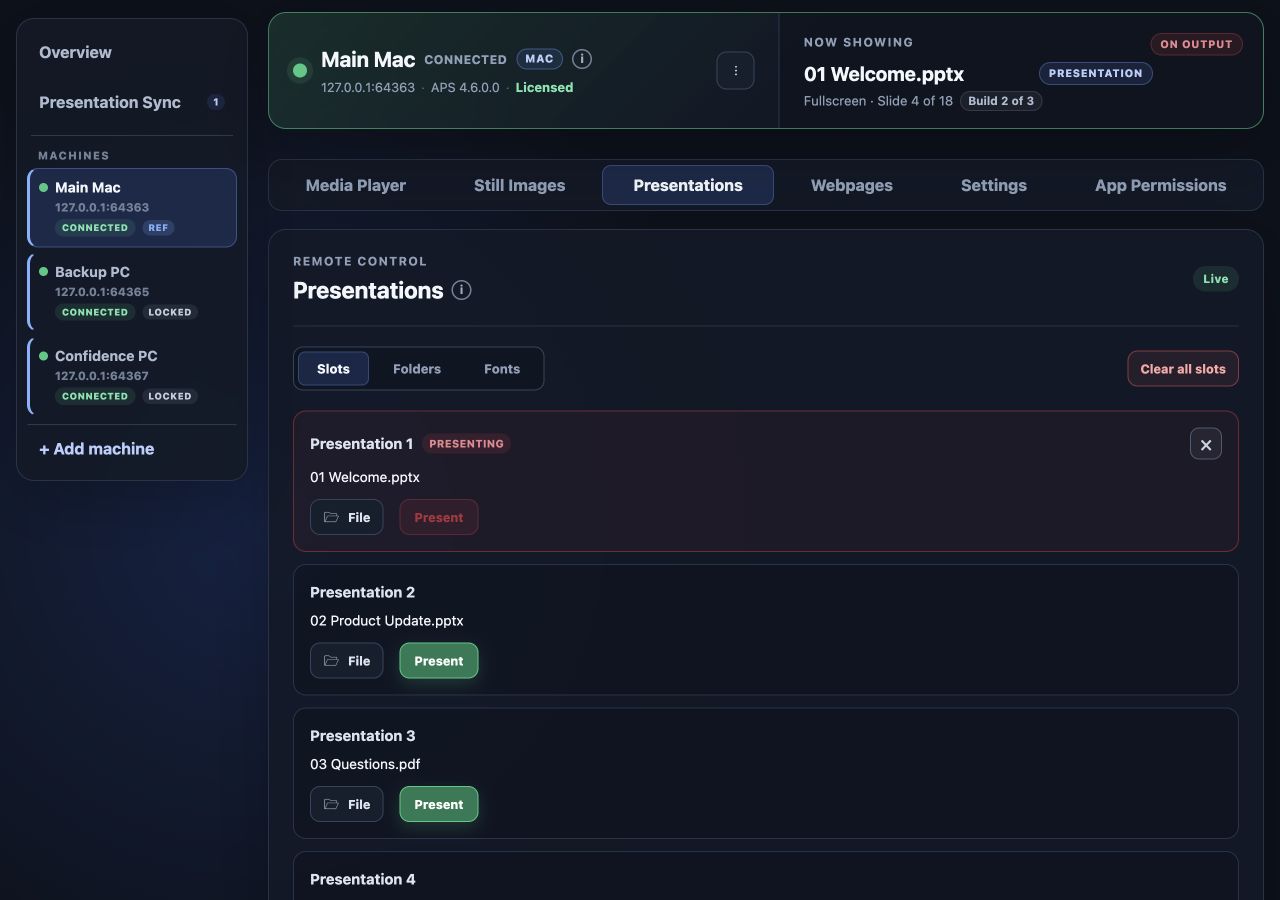Click the Licensed status text

[544, 88]
